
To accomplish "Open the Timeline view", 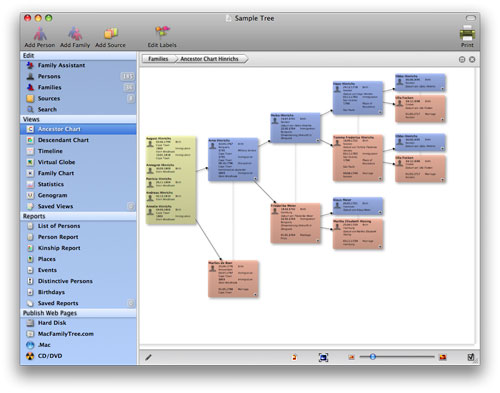I will 78,151.
